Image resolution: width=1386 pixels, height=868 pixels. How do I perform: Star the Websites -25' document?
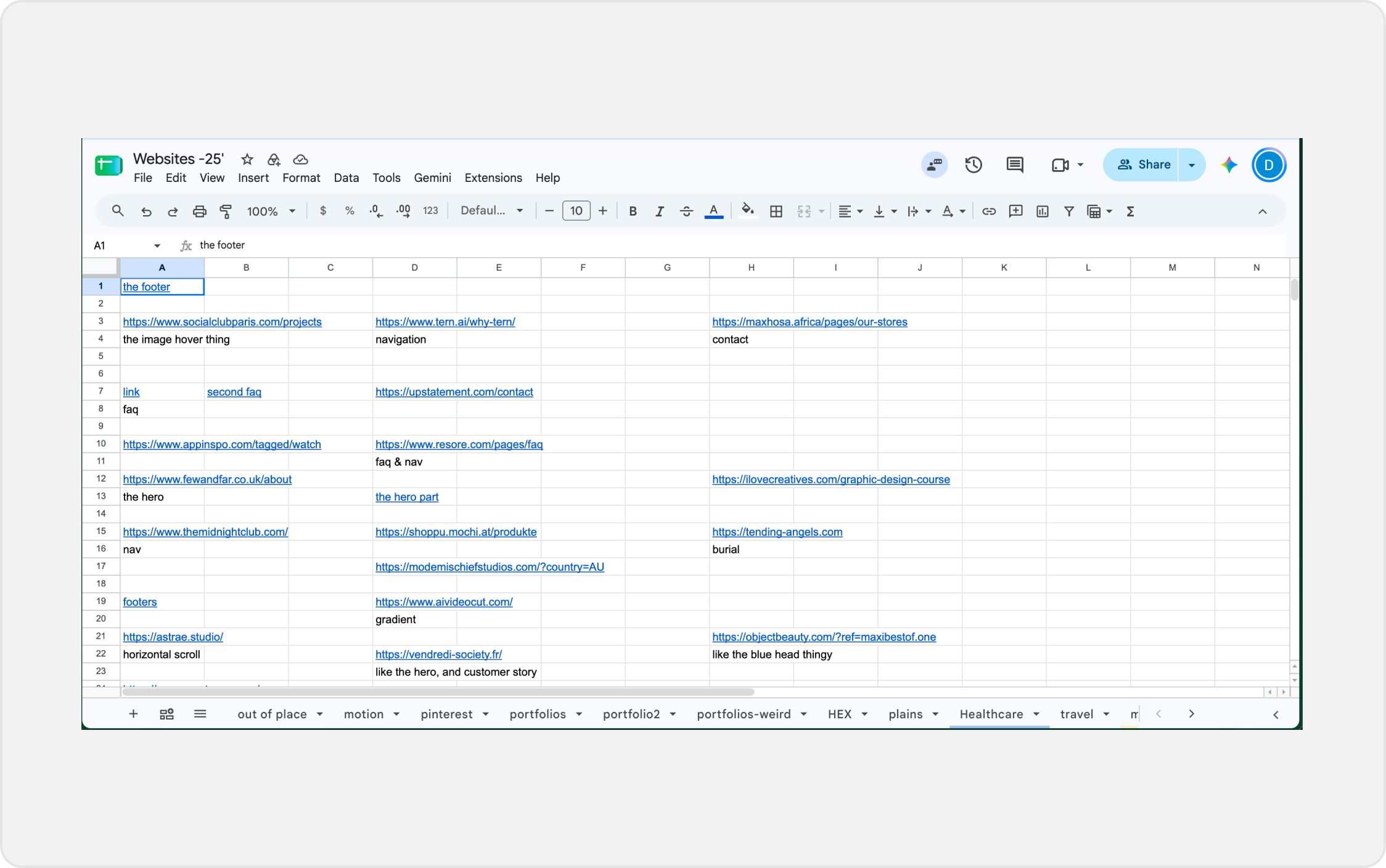(x=247, y=160)
